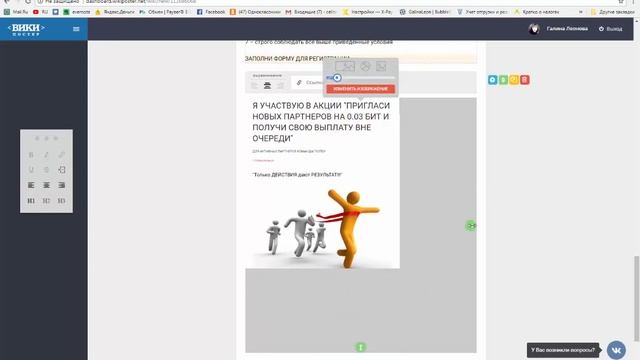Image resolution: width=640 pixels, height=360 pixels.
Task: Toggle bold in the floating text panel
Action: coord(31,155)
